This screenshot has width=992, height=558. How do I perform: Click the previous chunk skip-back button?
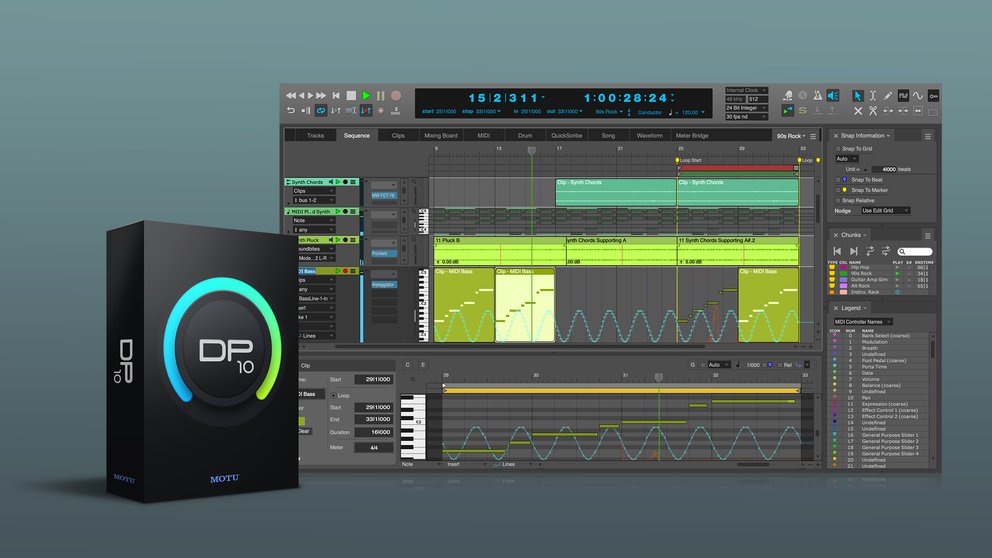(837, 251)
